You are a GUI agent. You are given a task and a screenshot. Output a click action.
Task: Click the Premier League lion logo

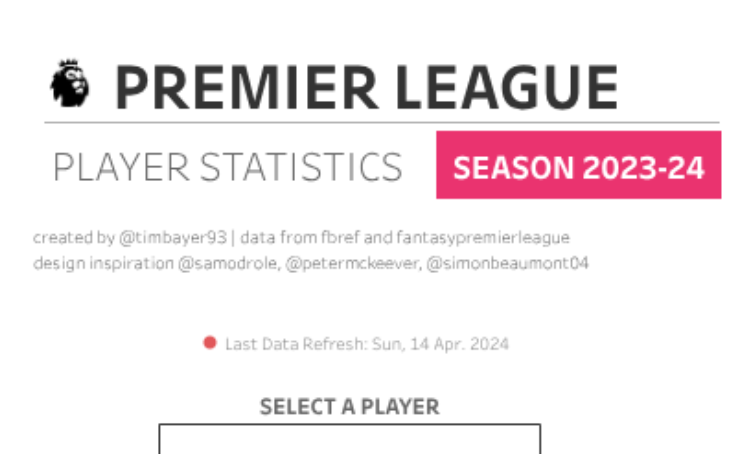(x=70, y=84)
